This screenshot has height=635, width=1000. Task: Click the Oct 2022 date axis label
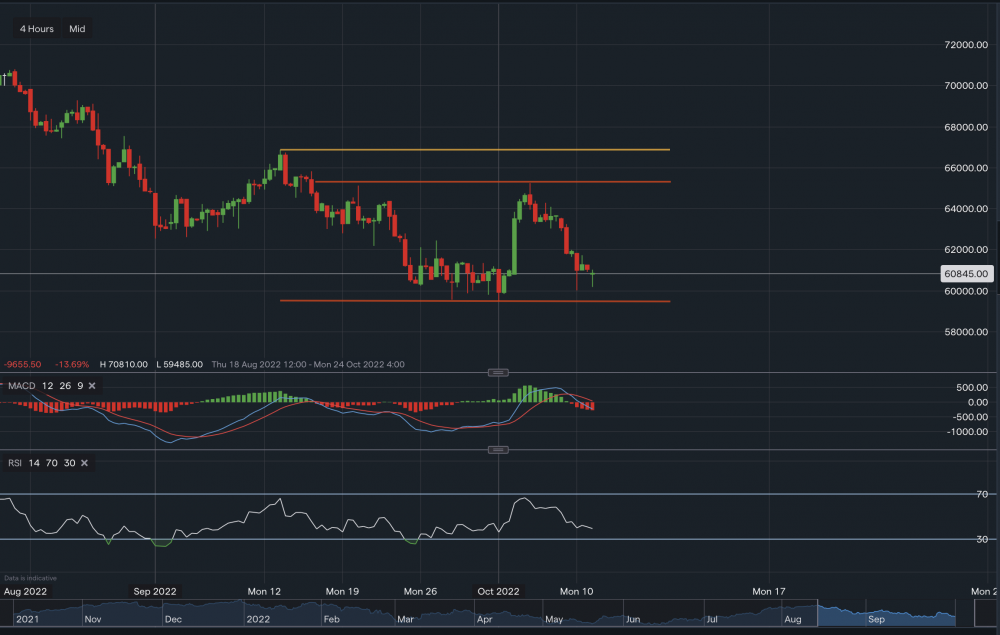[497, 591]
